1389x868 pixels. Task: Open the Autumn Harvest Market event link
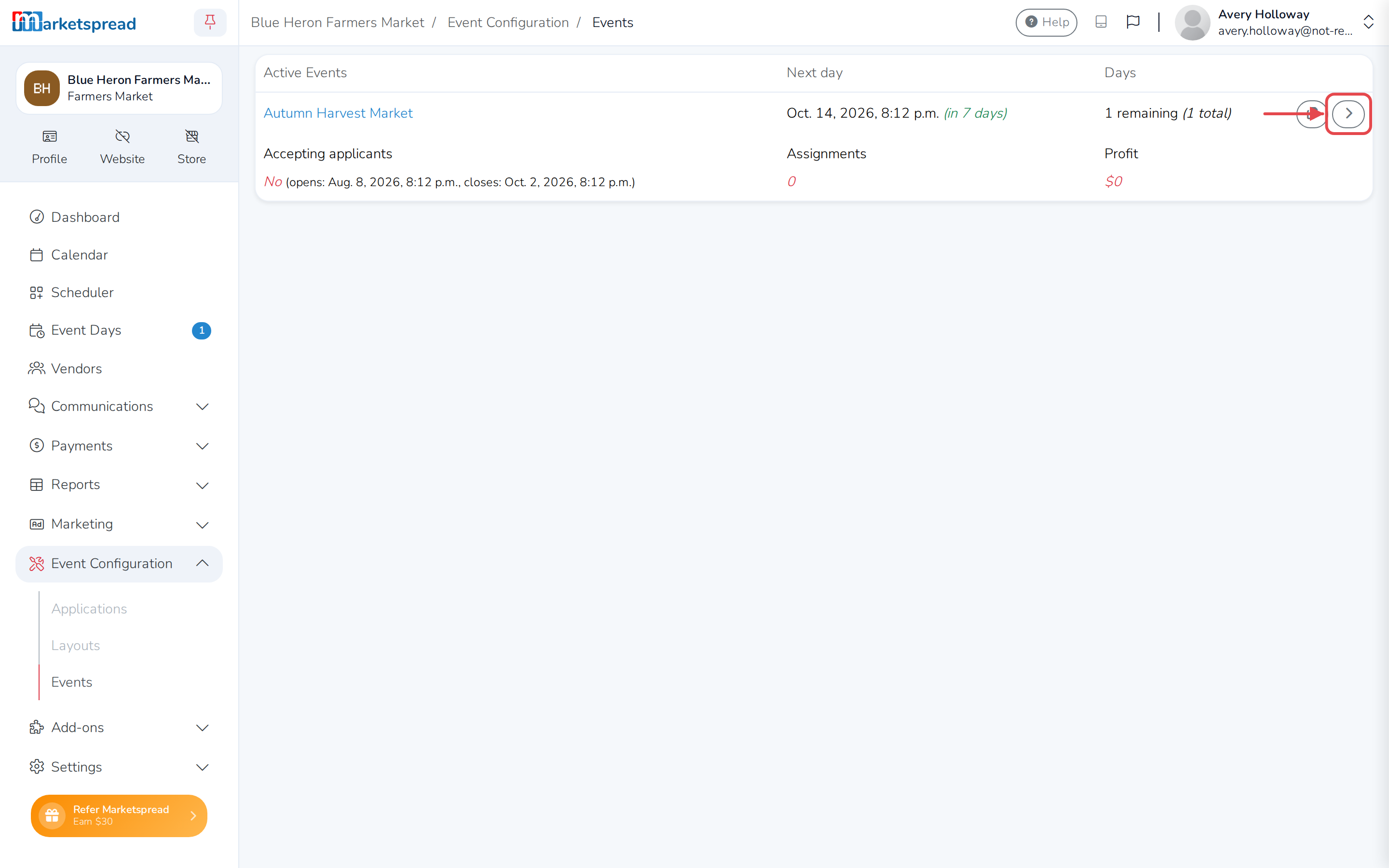[x=338, y=113]
